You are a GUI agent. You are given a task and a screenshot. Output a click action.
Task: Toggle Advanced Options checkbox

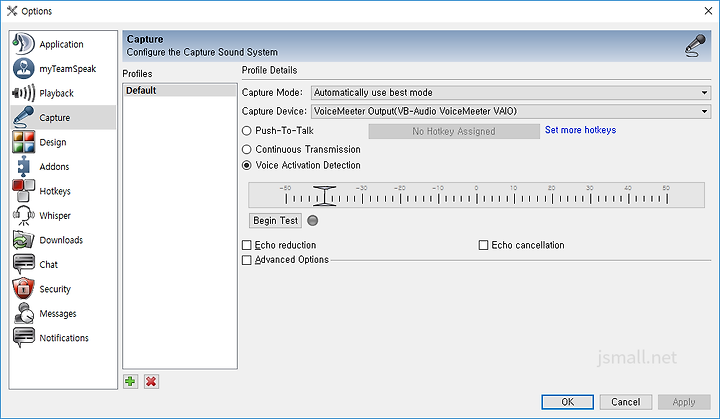pos(247,260)
